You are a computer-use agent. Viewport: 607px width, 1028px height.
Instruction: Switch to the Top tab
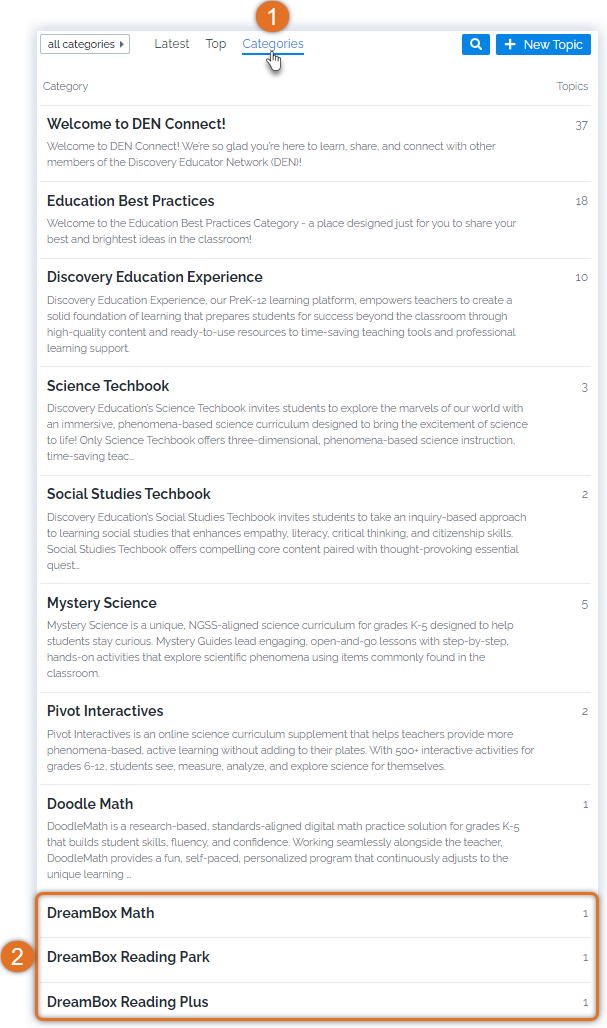216,43
